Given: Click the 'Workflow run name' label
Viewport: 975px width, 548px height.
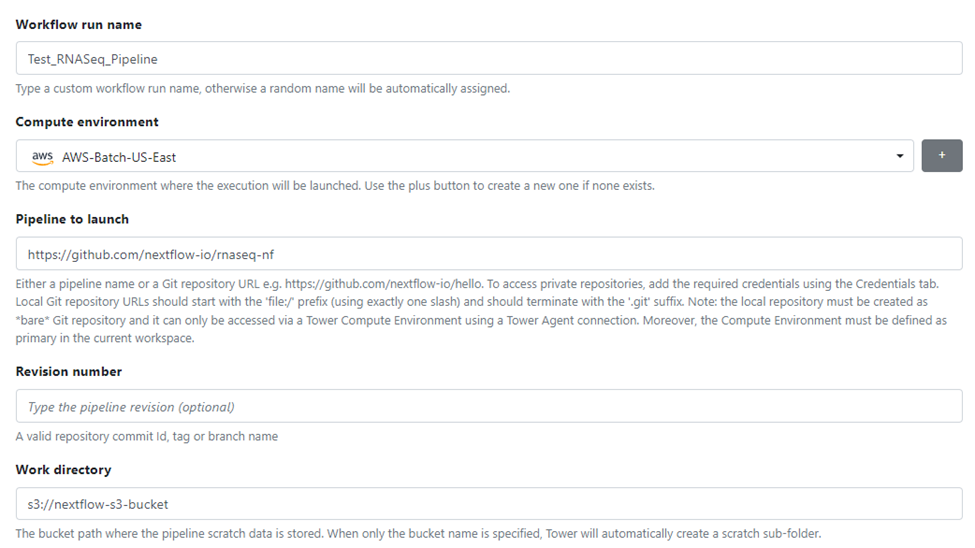Looking at the screenshot, I should click(x=79, y=24).
